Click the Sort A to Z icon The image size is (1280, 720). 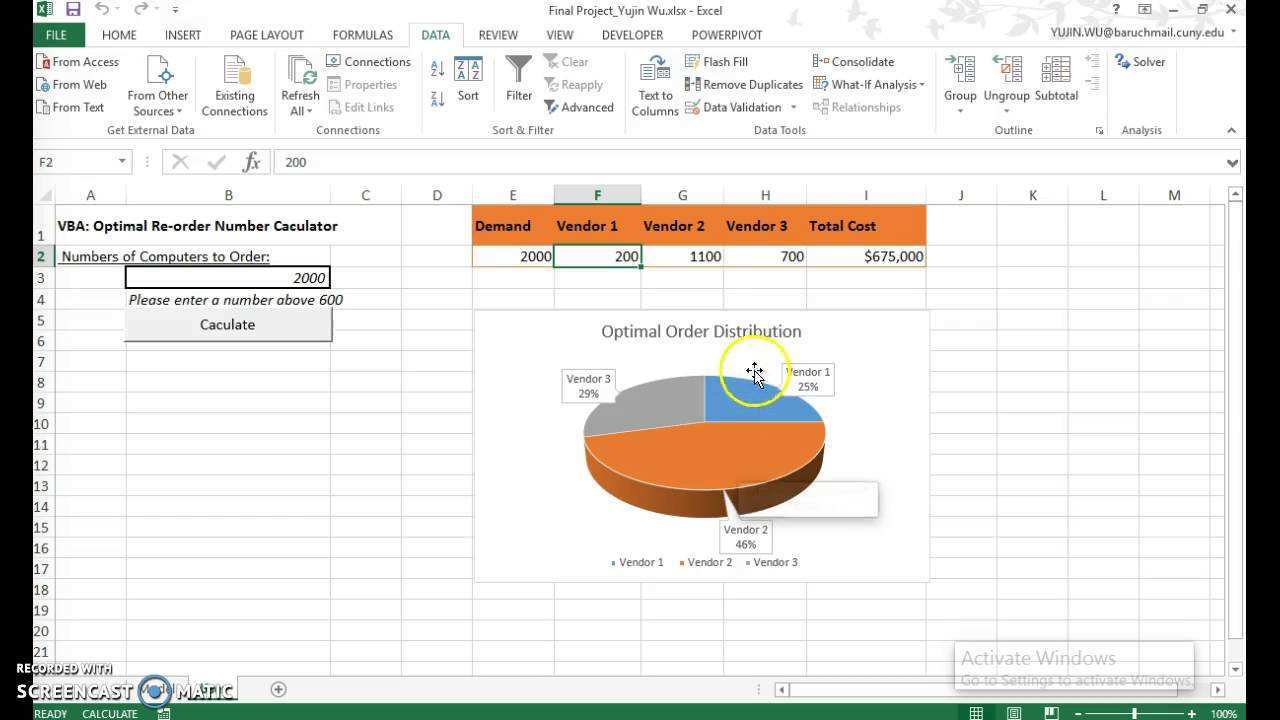pos(437,68)
